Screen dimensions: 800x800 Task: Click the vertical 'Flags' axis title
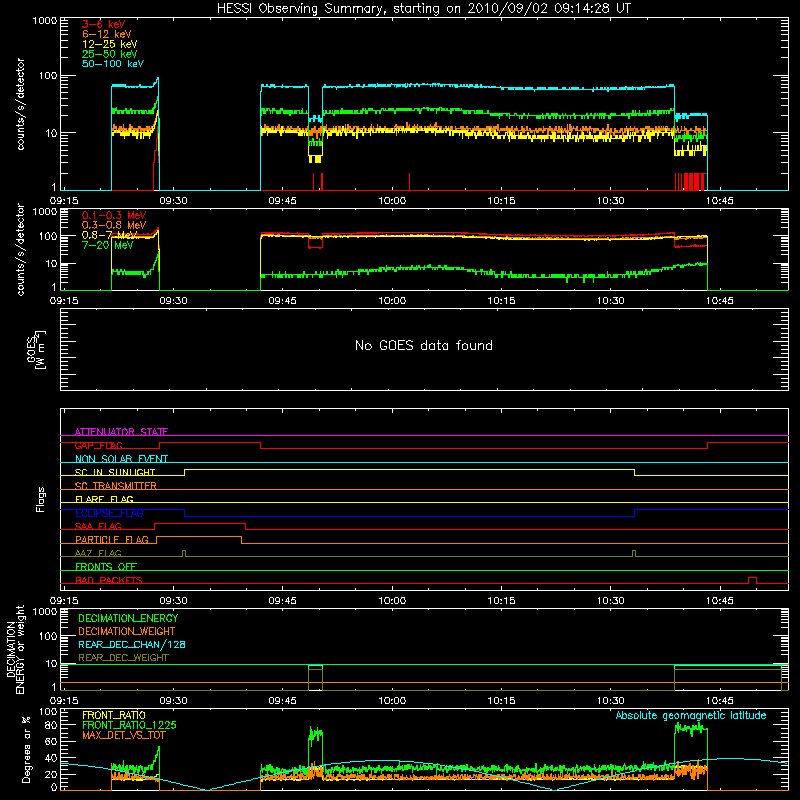40,499
